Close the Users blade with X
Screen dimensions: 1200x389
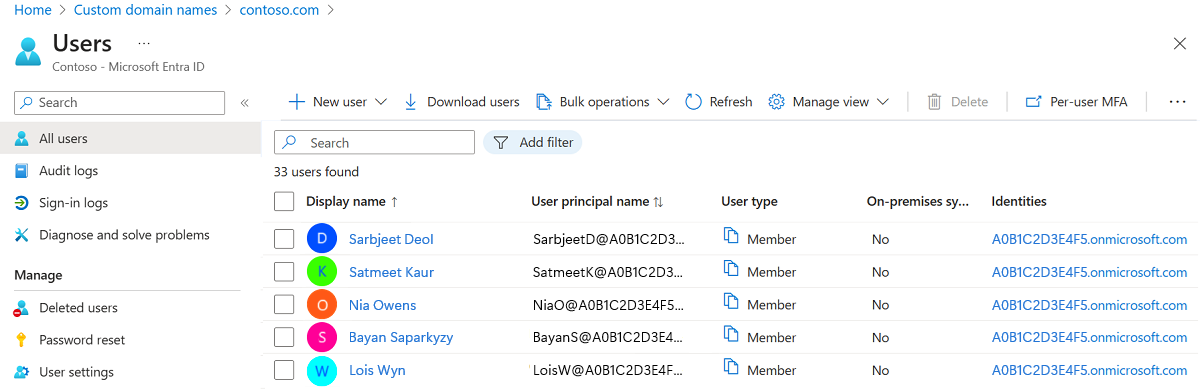pyautogui.click(x=1179, y=43)
